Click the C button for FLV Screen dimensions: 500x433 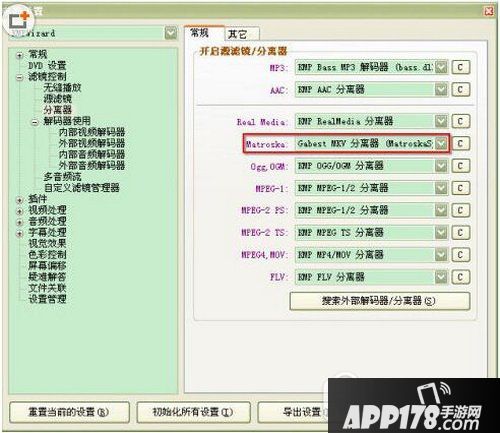pos(461,277)
